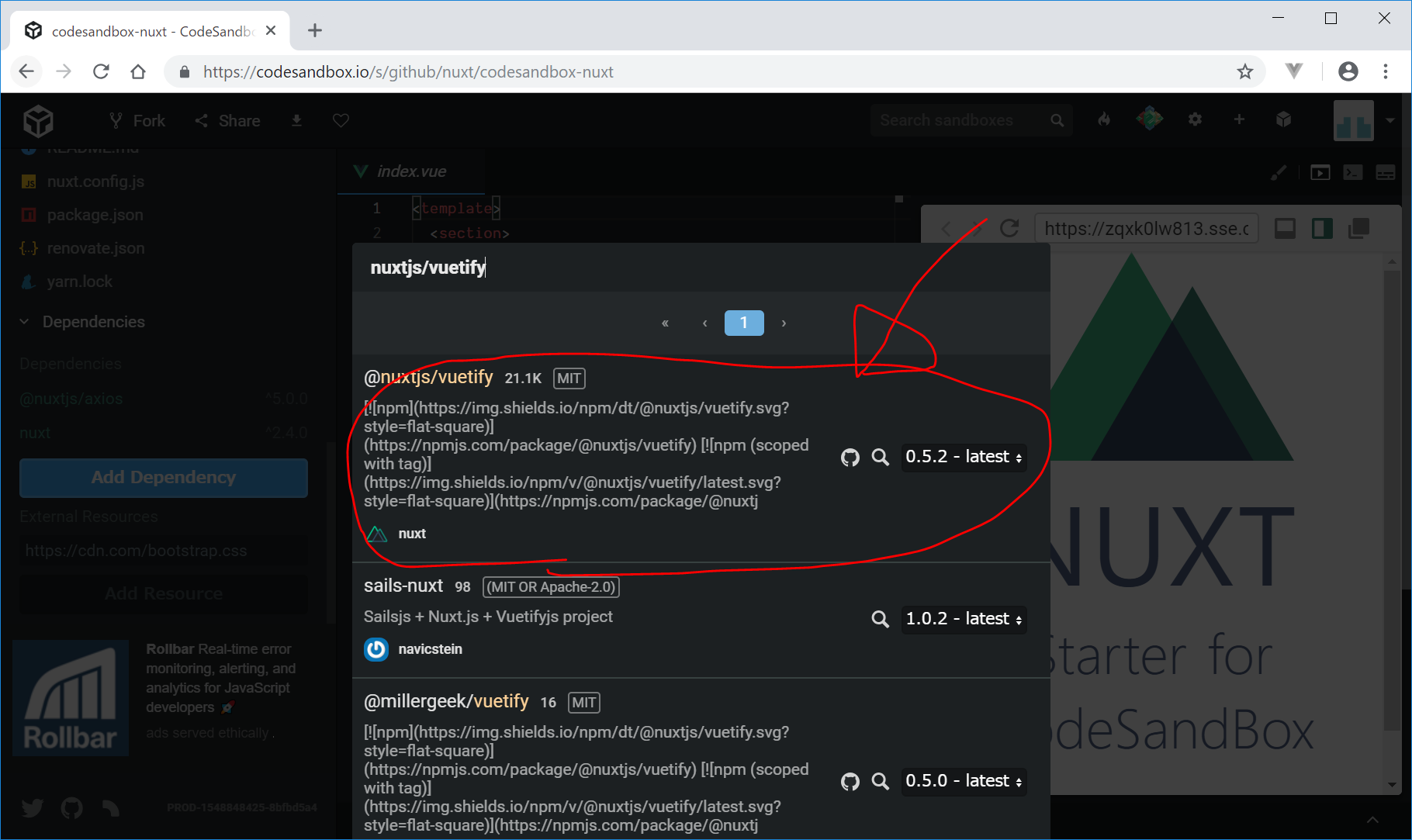Open the 1.0.2 - latest version dropdown
The image size is (1412, 840).
click(x=964, y=619)
